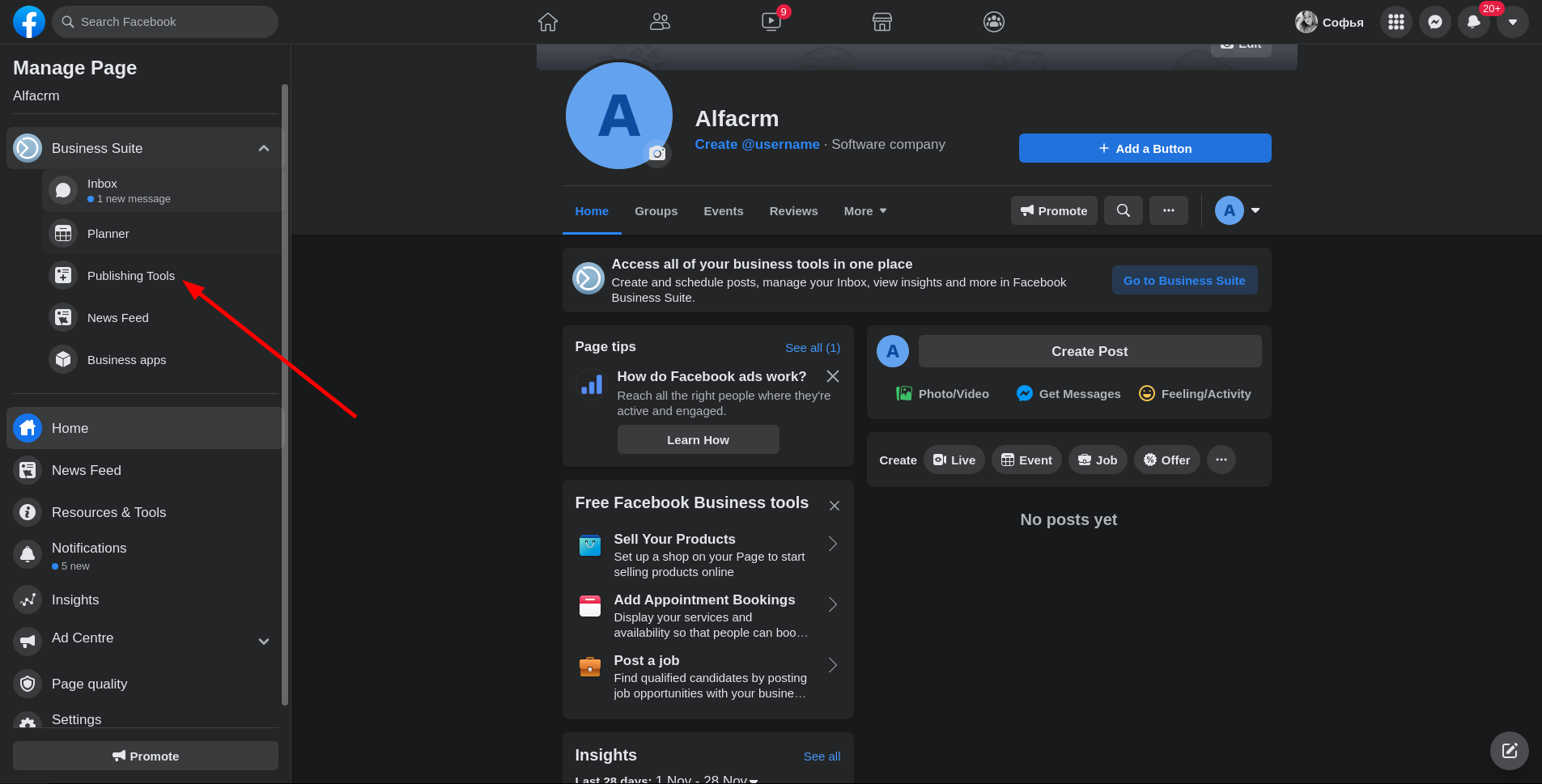
Task: Create an Event
Action: (1026, 460)
